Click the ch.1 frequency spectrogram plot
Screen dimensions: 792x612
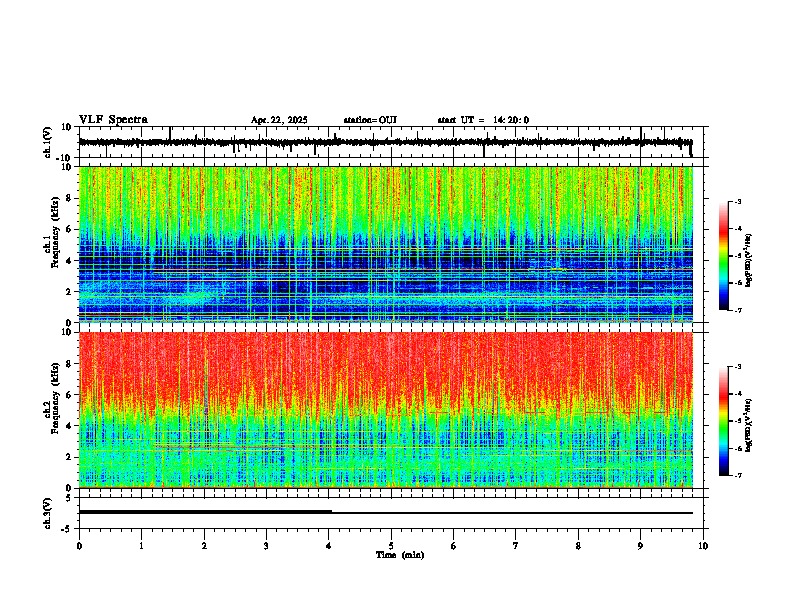(385, 244)
